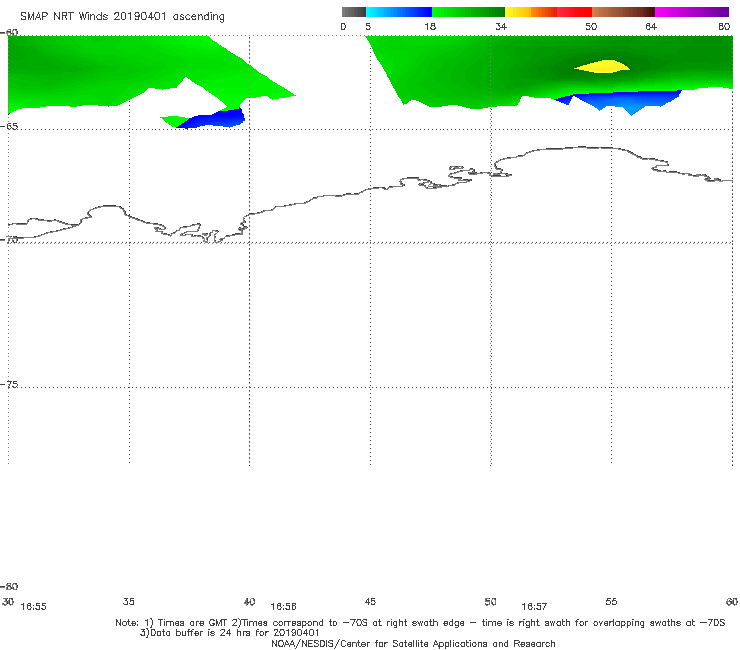Click the red segment of the color bar
The image size is (740, 650).
point(574,12)
